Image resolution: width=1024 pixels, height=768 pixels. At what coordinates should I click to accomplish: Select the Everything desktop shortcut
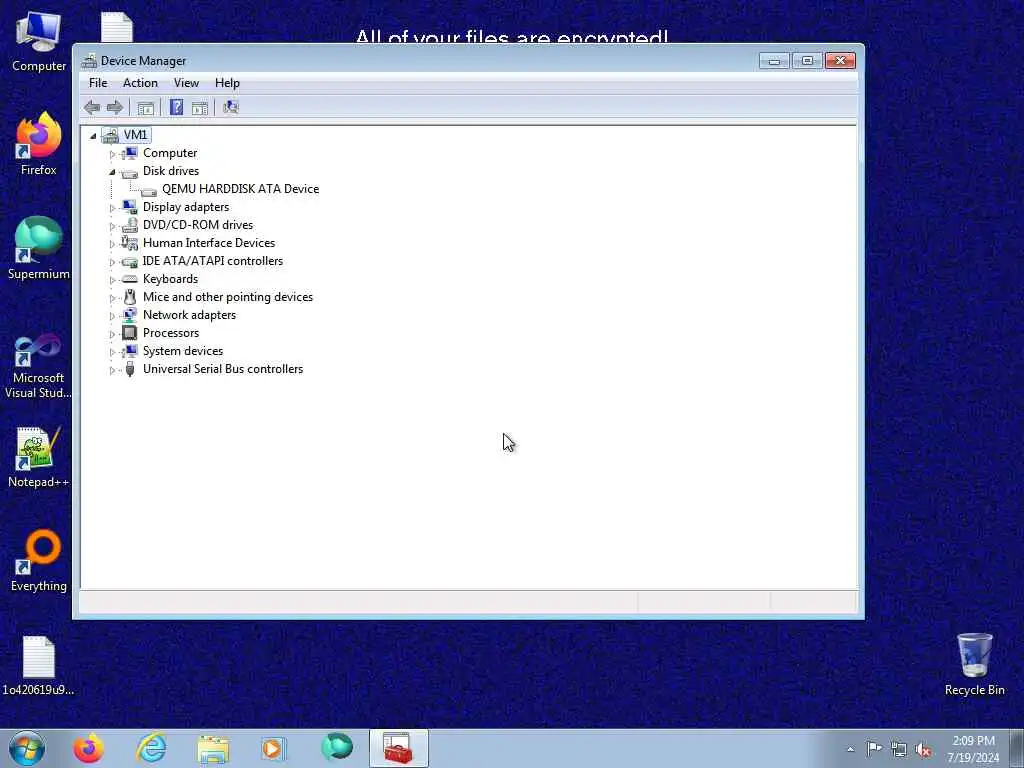point(39,561)
